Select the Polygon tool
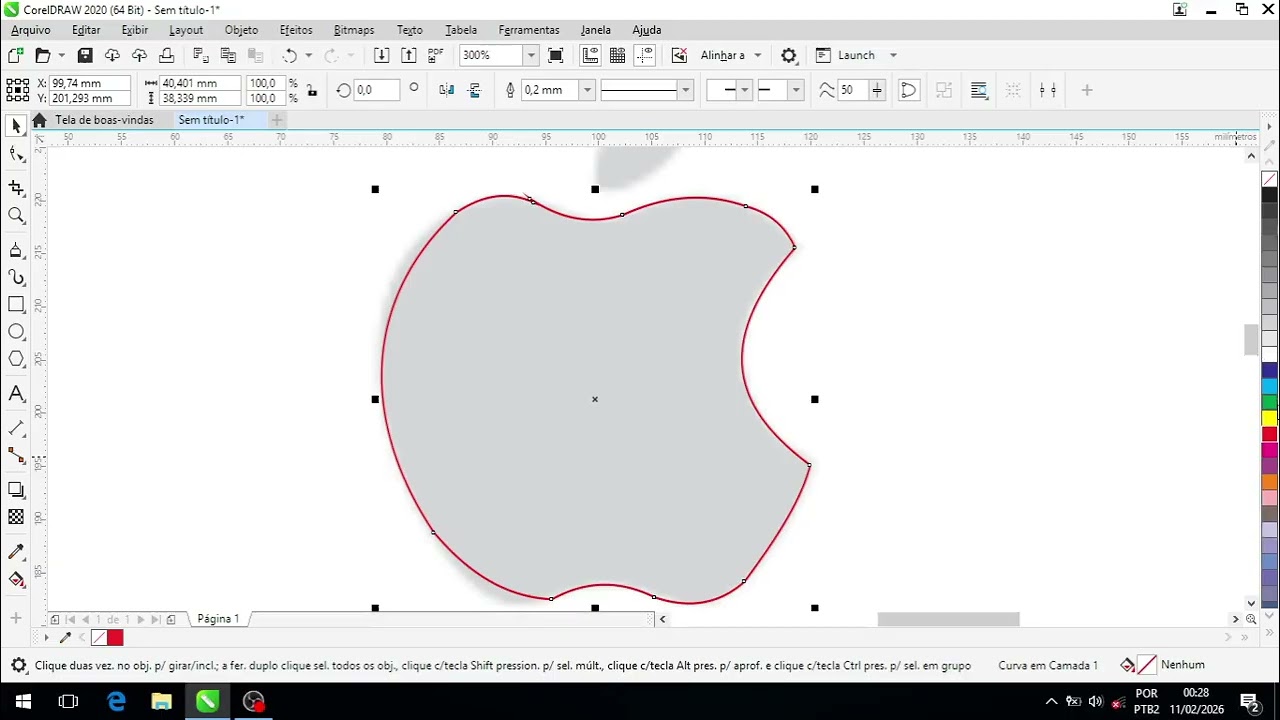1280x720 pixels. (16, 359)
